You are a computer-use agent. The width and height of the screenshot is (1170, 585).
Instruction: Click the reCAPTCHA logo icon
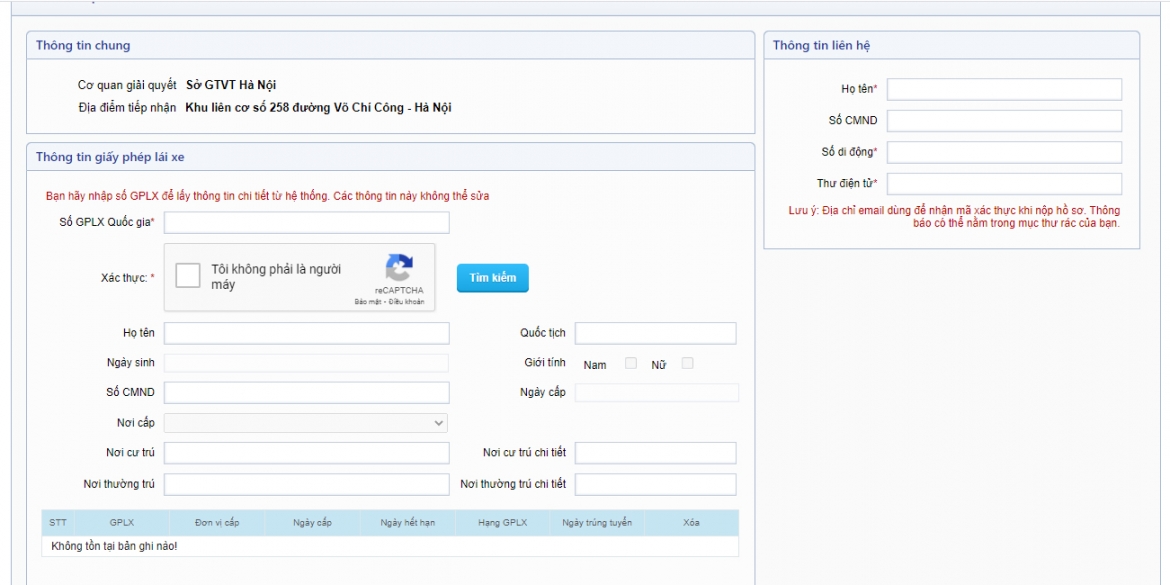pyautogui.click(x=399, y=268)
